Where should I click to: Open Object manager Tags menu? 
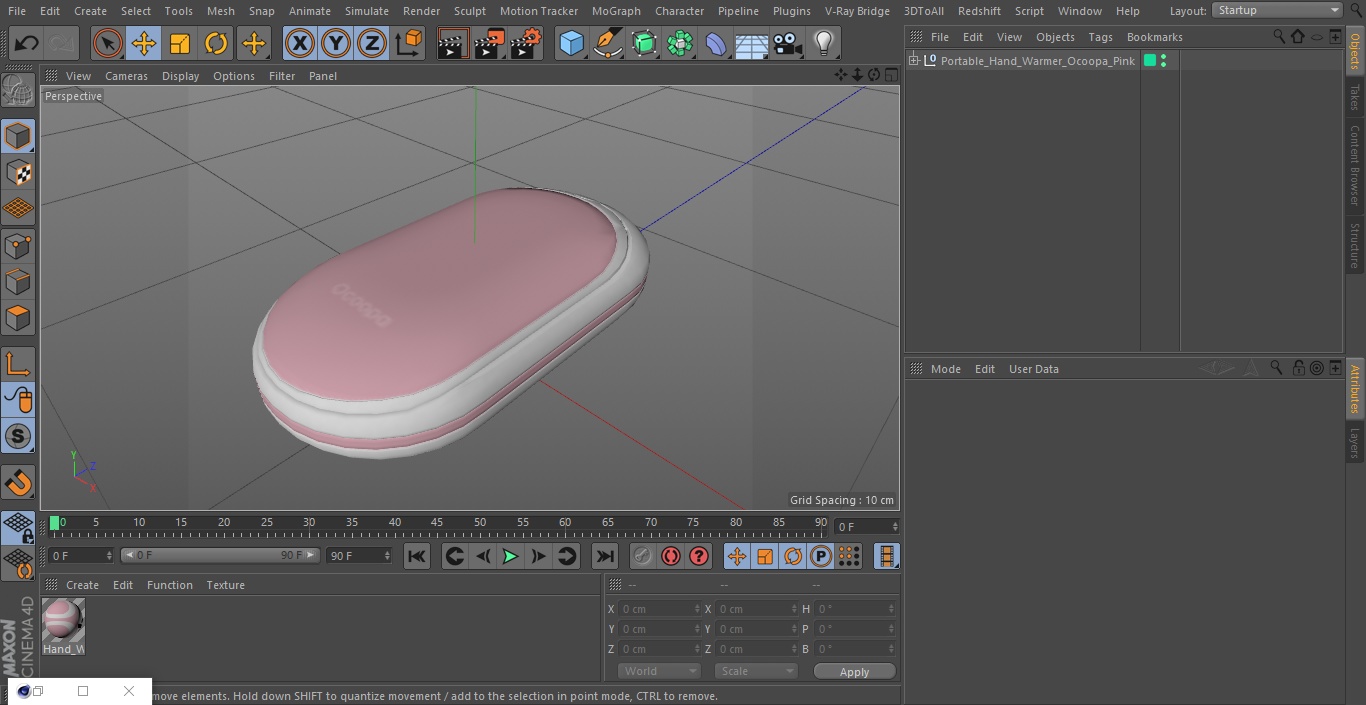[1100, 37]
